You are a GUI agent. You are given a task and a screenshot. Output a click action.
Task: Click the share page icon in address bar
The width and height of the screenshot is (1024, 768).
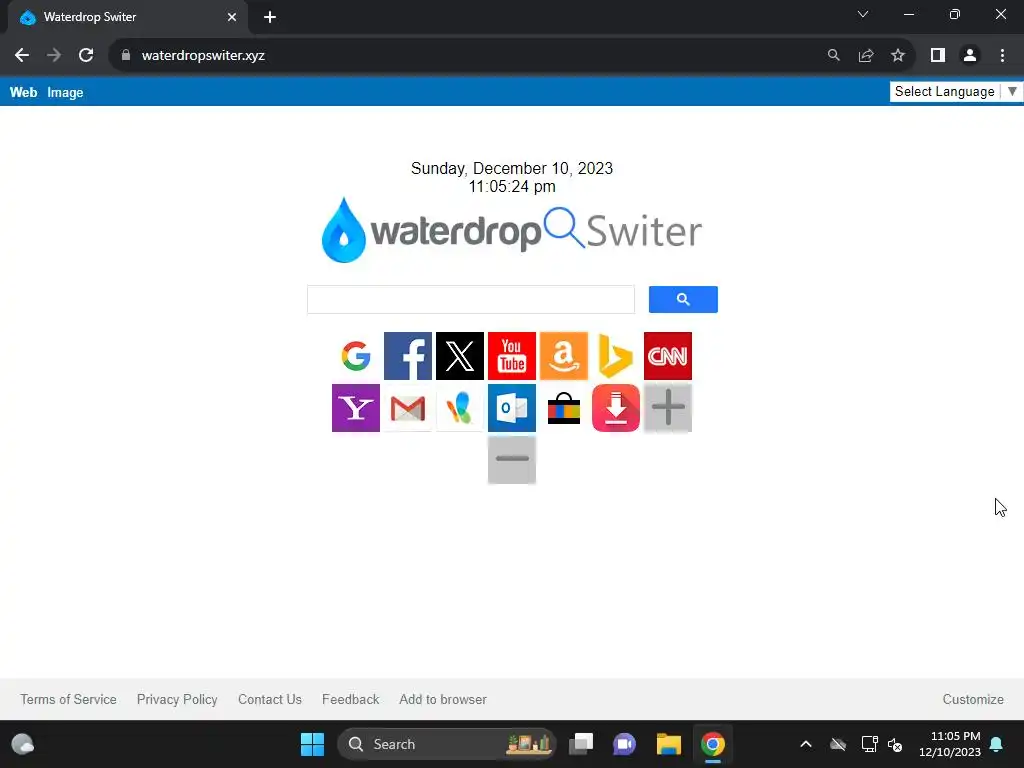coord(866,56)
